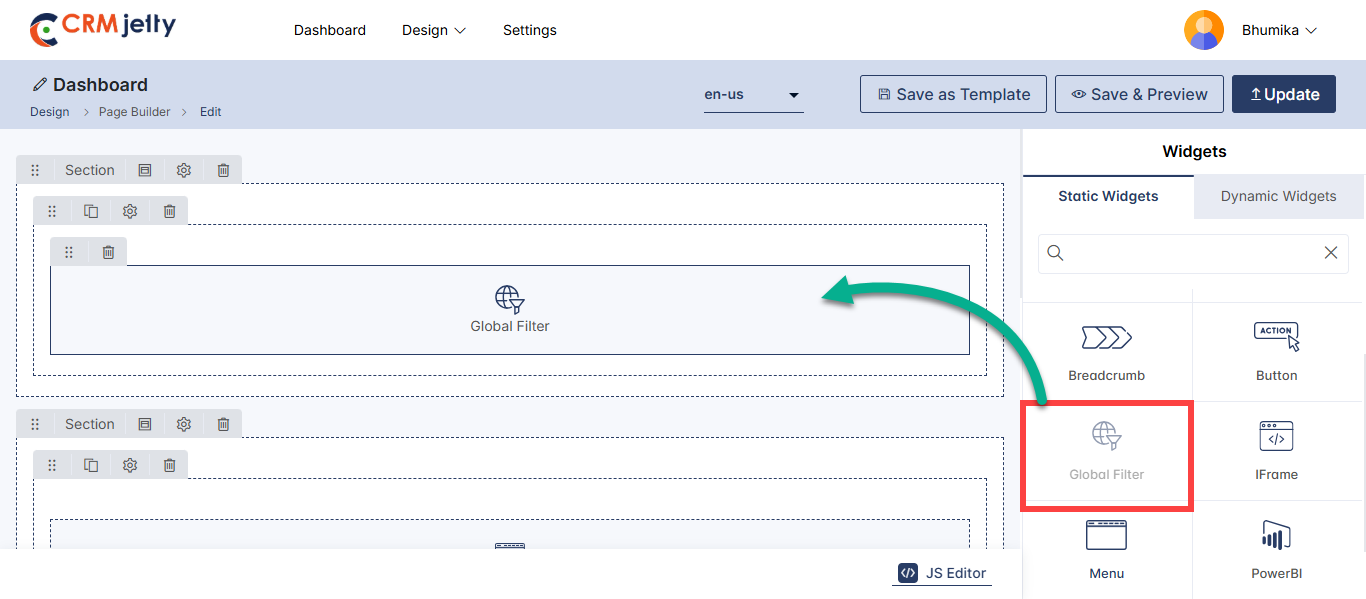Click the Save as Template button
This screenshot has width=1366, height=599.
[953, 95]
